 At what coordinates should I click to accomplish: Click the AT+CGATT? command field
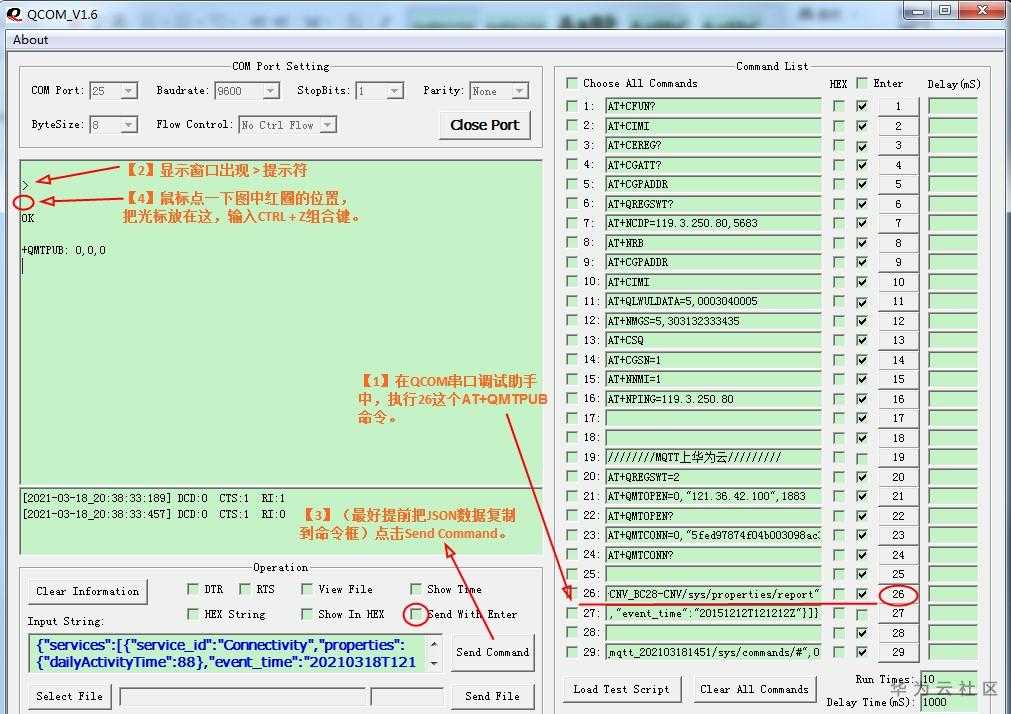tap(713, 164)
